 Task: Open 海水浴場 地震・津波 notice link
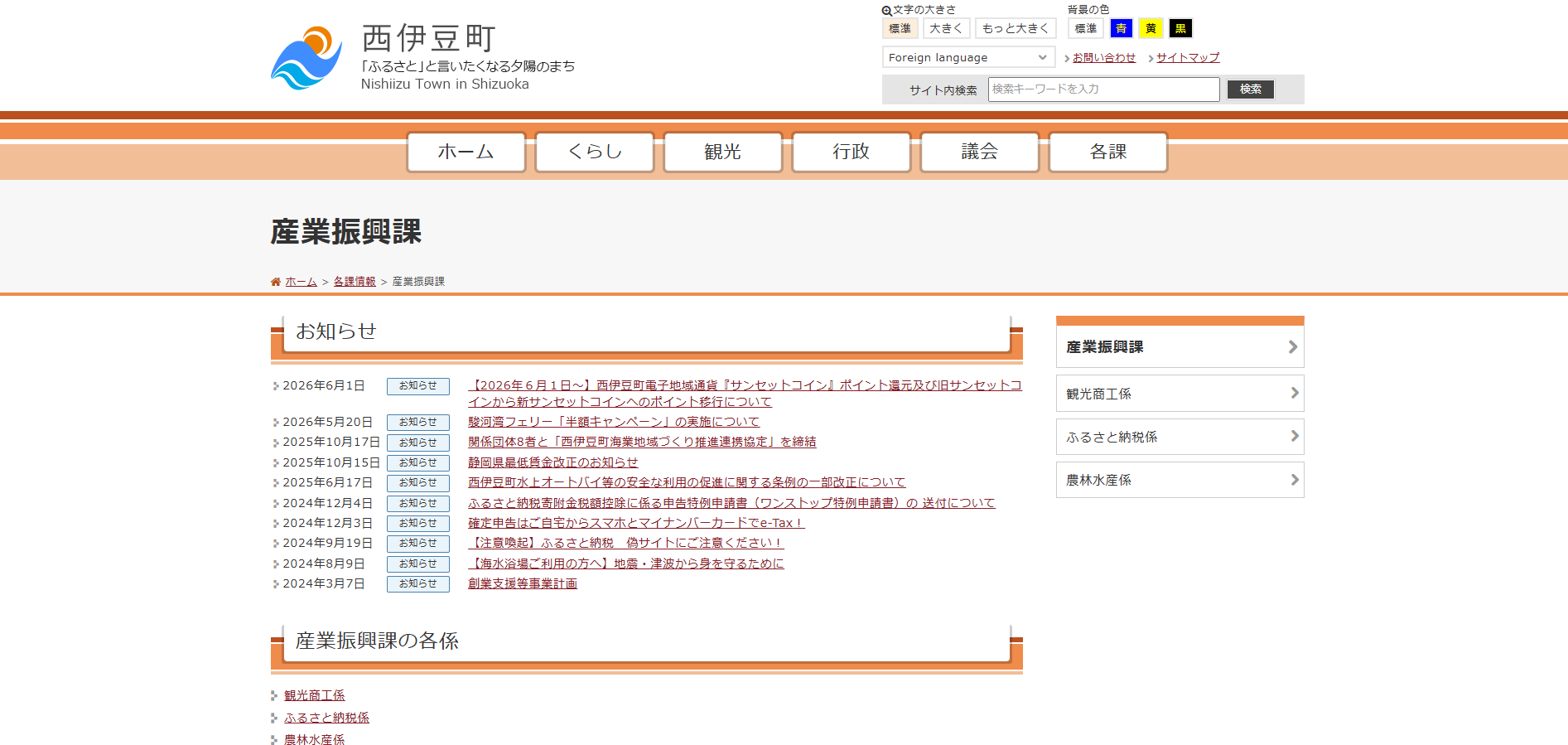click(626, 564)
